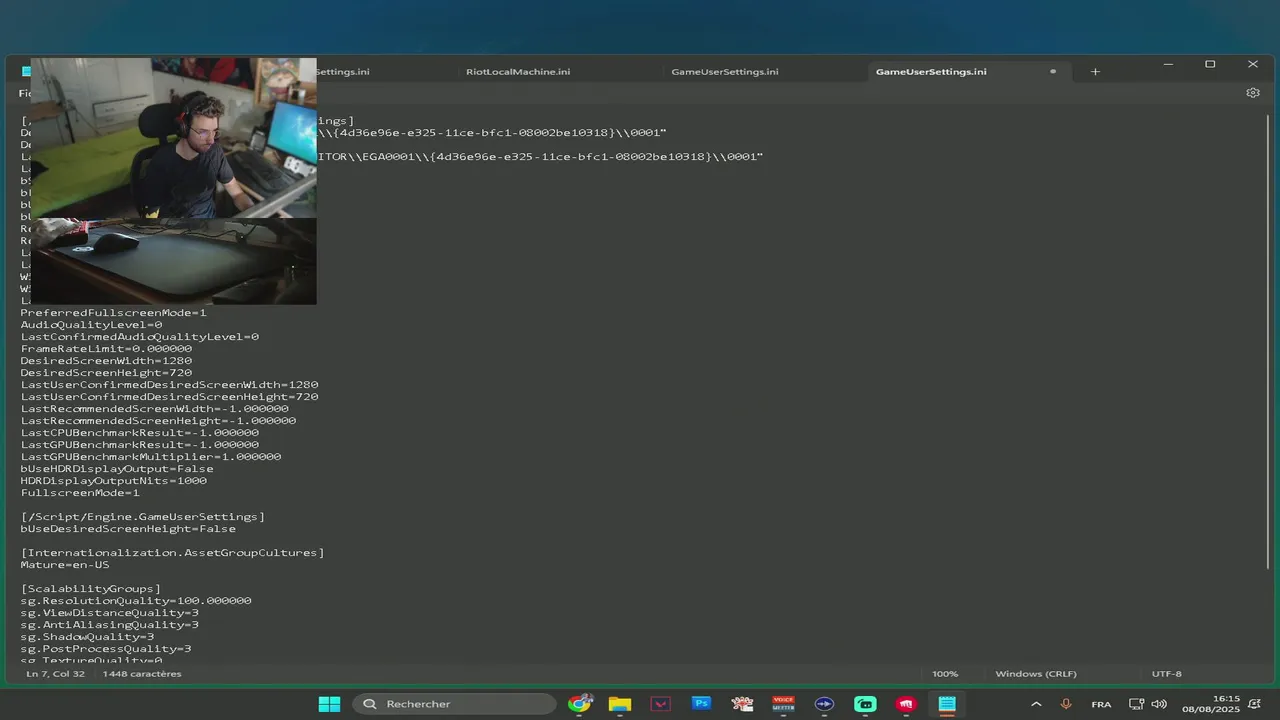Open network icon in system tray
Image resolution: width=1280 pixels, height=720 pixels.
coord(1137,704)
